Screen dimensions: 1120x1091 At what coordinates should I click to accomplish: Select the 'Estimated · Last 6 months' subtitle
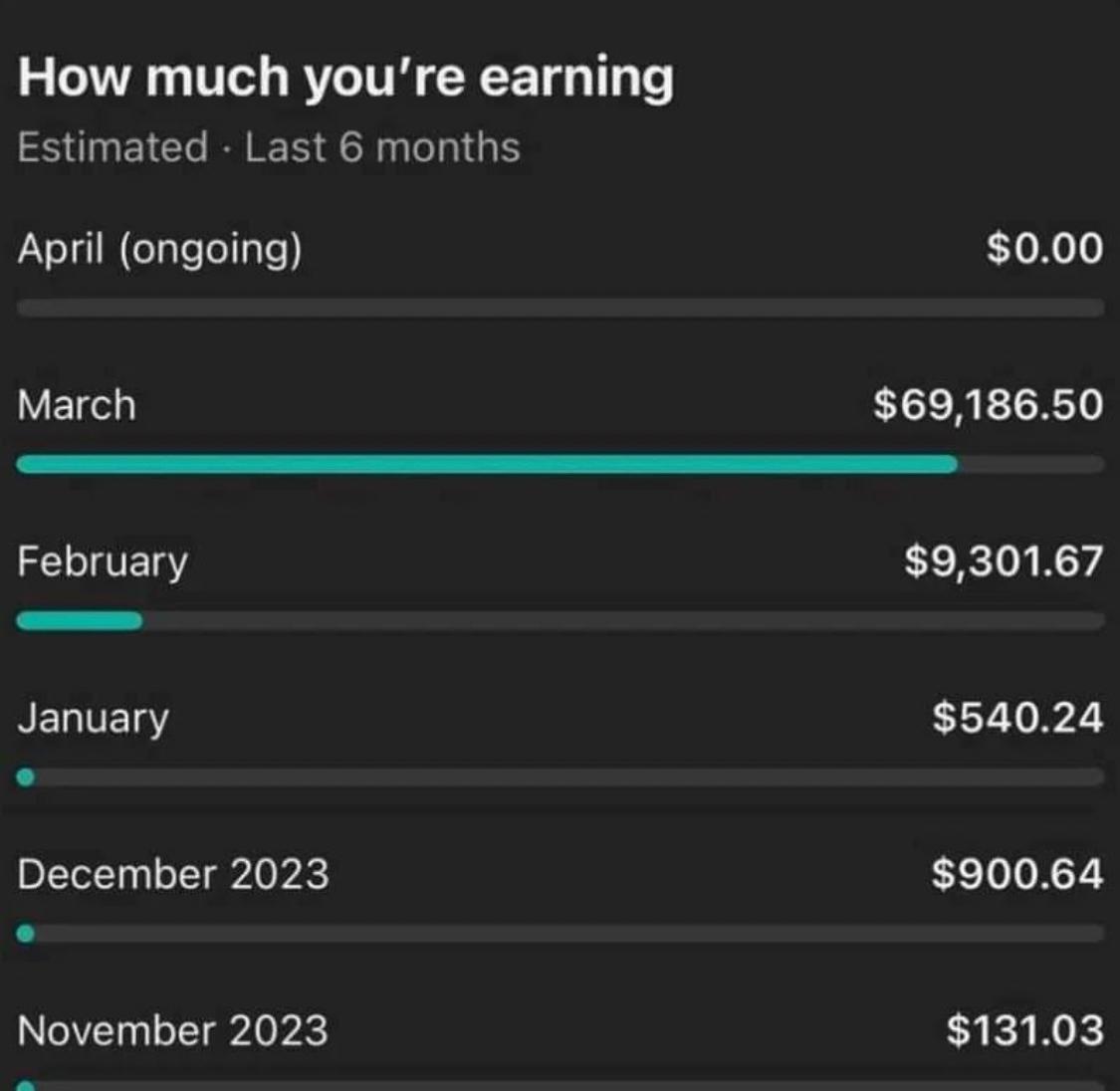(x=269, y=147)
